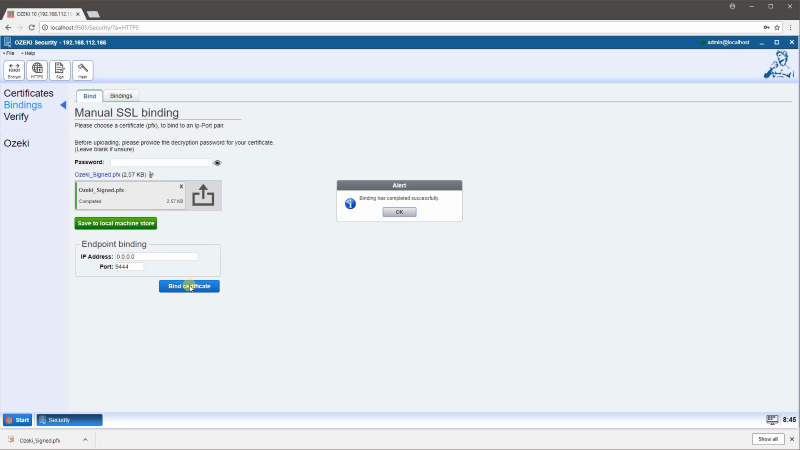Open the Encrypt tool in the toolbar
This screenshot has height=450, width=800.
click(14, 70)
